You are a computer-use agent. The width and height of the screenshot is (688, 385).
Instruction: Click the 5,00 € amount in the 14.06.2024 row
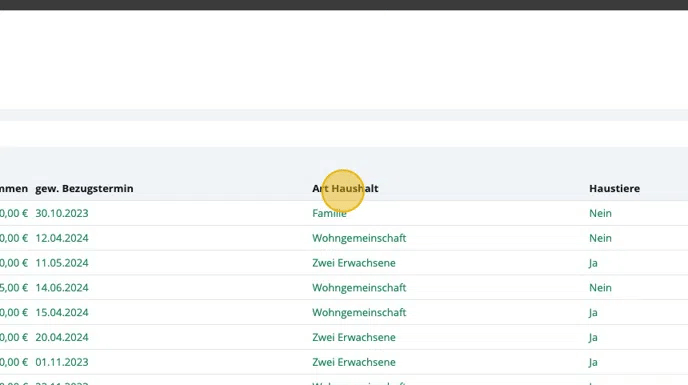tap(14, 288)
